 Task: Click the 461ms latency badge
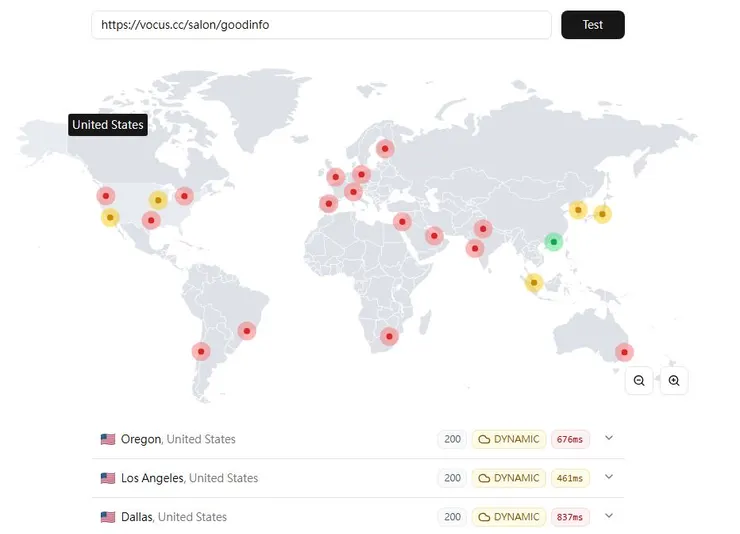569,478
